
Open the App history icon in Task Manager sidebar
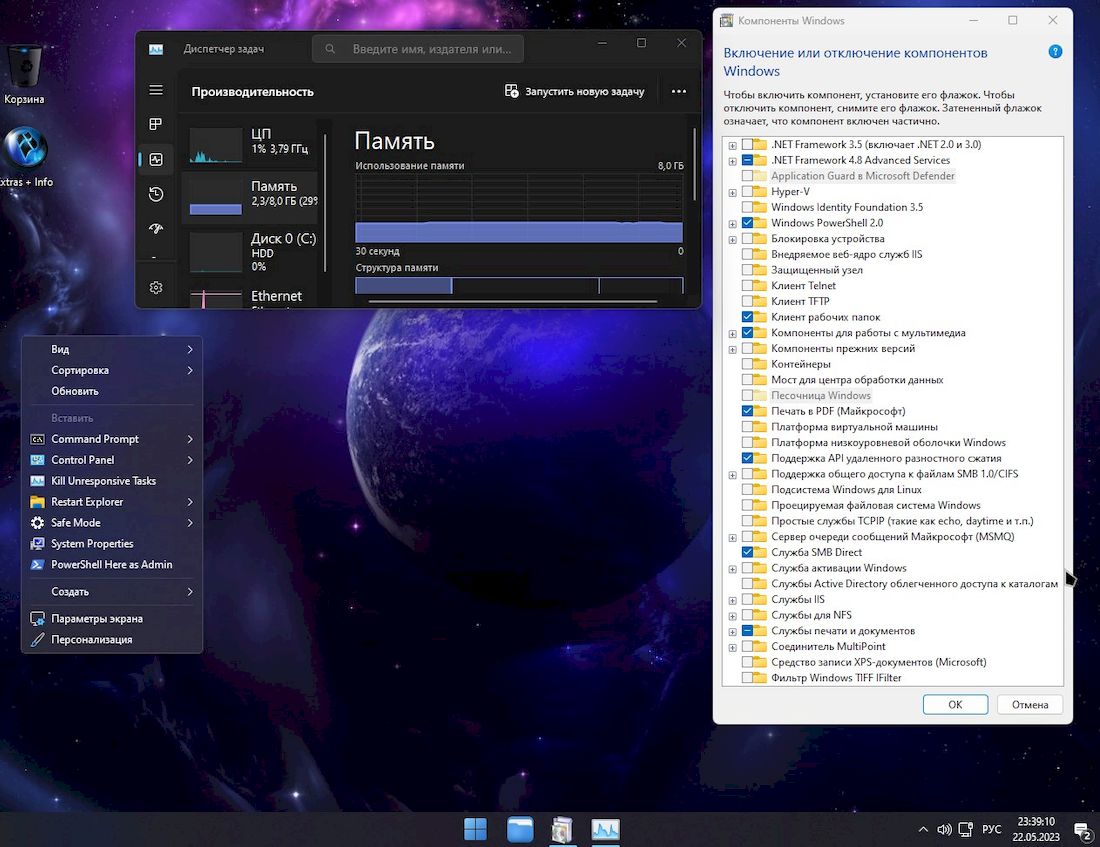pos(156,194)
